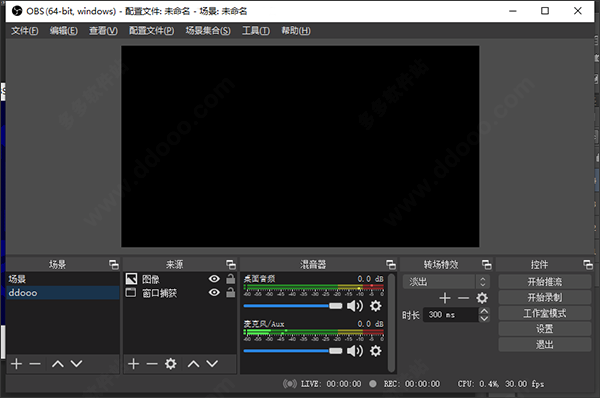Click the 开始录制 button
This screenshot has width=600, height=398.
coord(545,298)
